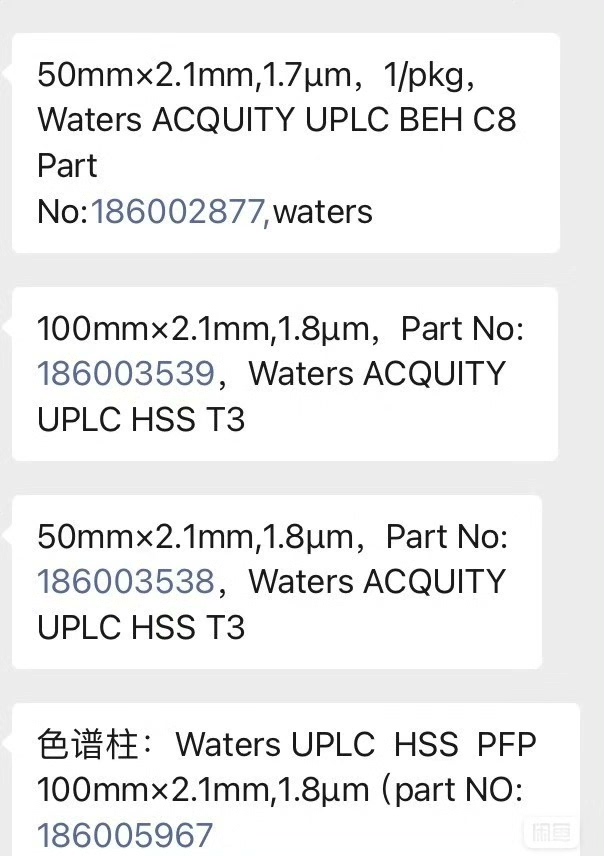Click the word "waters" after 186002877

322,212
